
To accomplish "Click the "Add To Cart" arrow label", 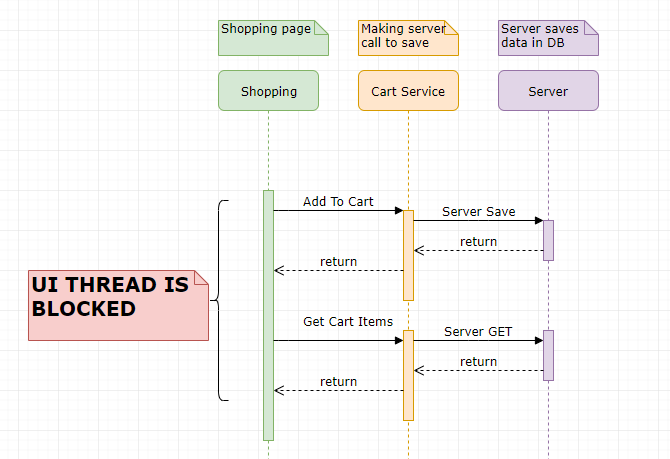I will 338,201.
